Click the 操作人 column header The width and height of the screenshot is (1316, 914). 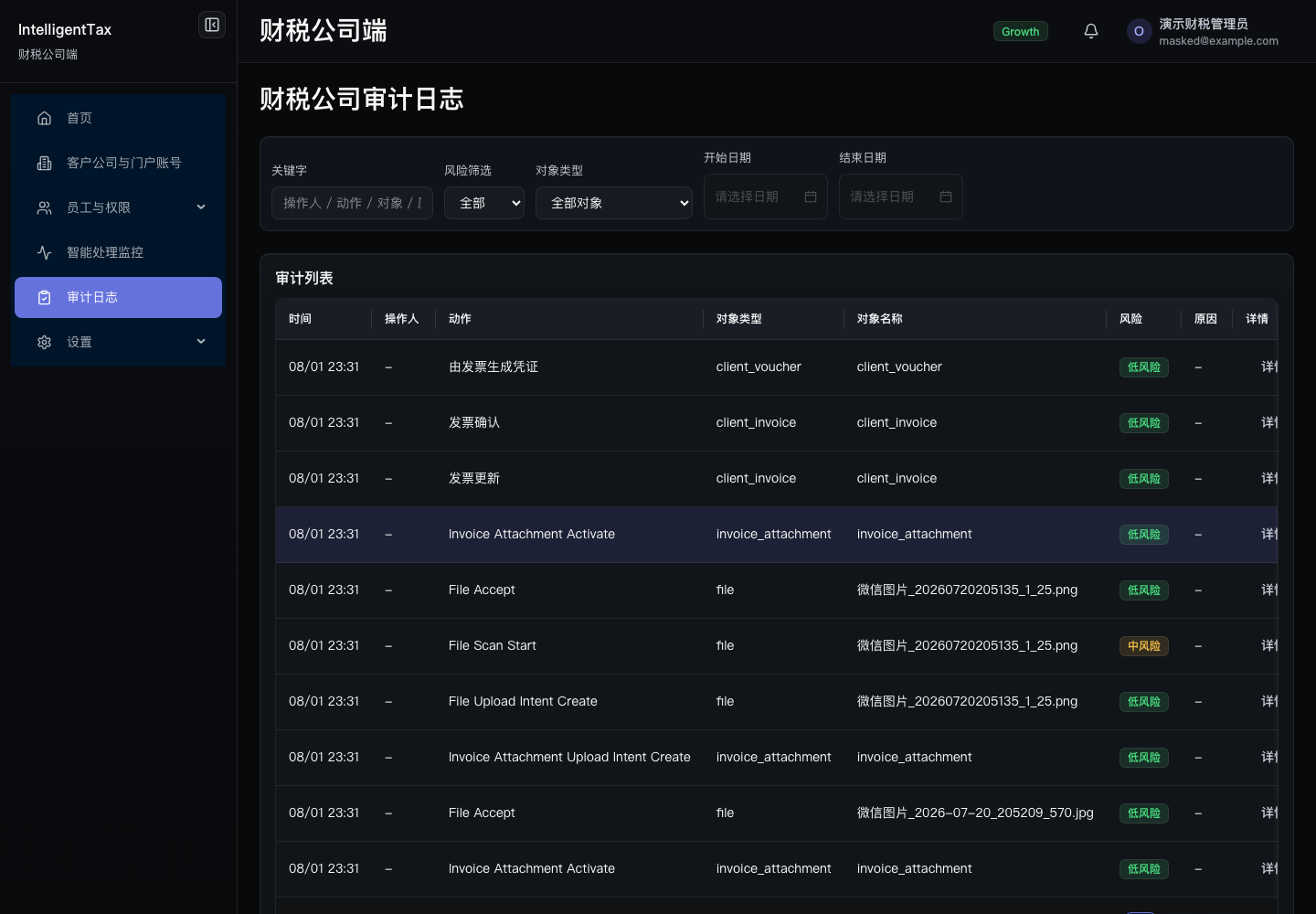pyautogui.click(x=401, y=319)
